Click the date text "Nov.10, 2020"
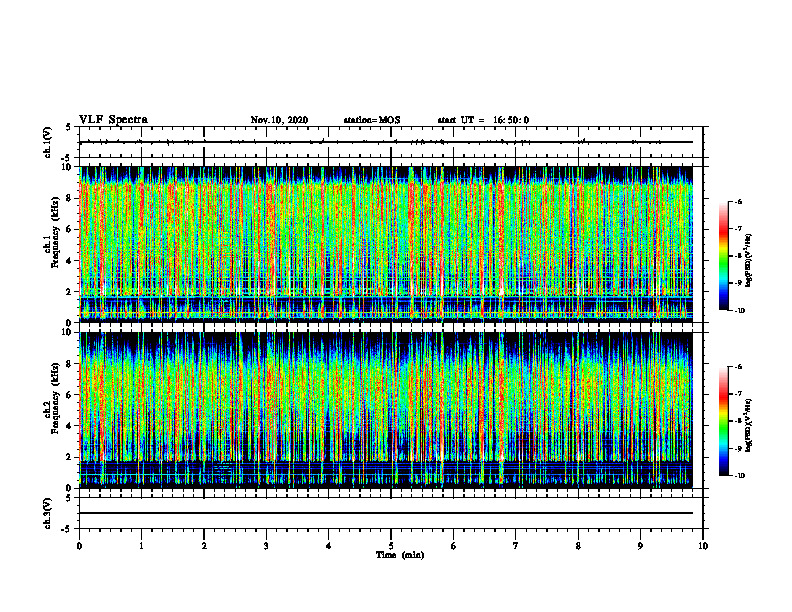792x612 pixels. [279, 120]
